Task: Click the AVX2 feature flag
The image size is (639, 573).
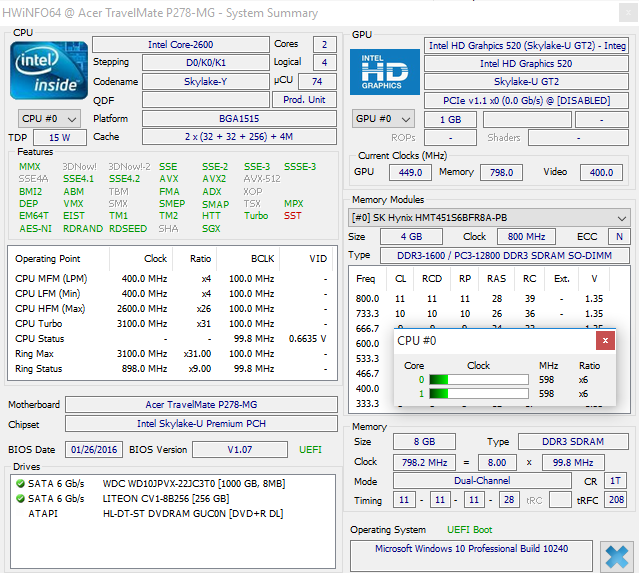Action: pyautogui.click(x=214, y=179)
